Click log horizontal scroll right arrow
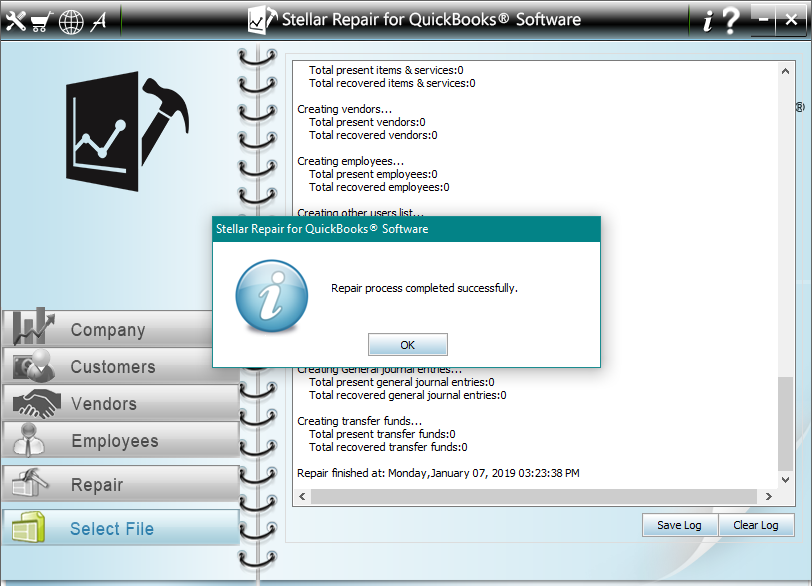Image resolution: width=812 pixels, height=586 pixels. tap(769, 496)
